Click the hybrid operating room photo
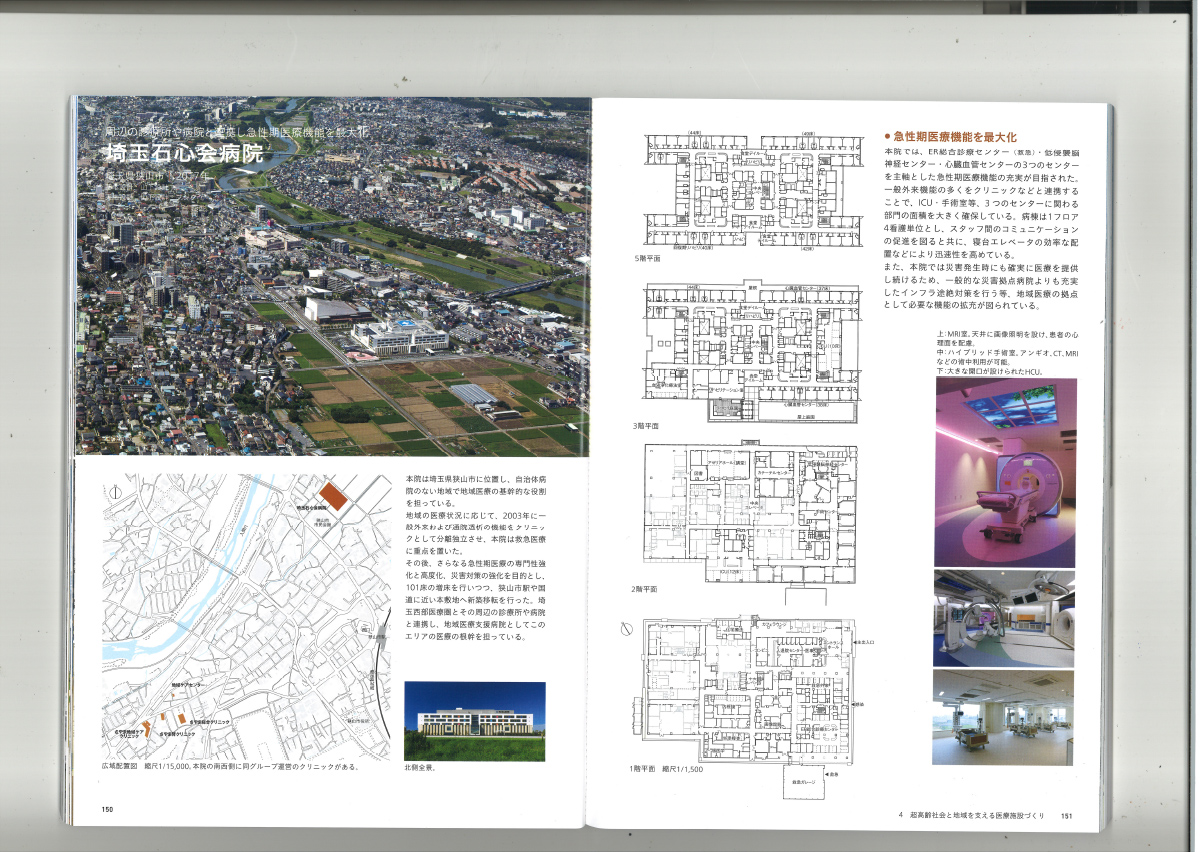The height and width of the screenshot is (852, 1200). (1005, 618)
